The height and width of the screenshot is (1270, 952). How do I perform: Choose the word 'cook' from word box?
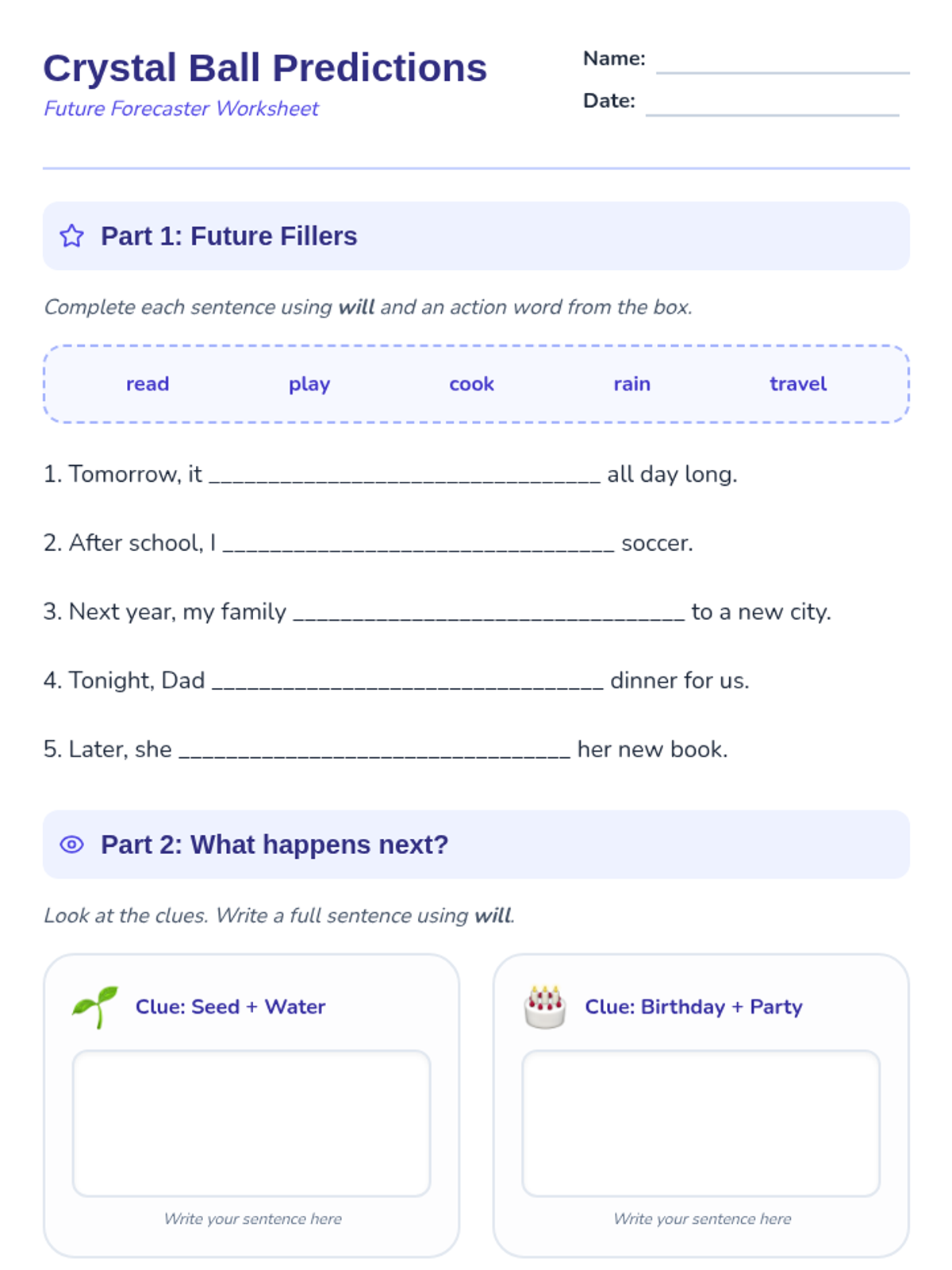click(471, 384)
